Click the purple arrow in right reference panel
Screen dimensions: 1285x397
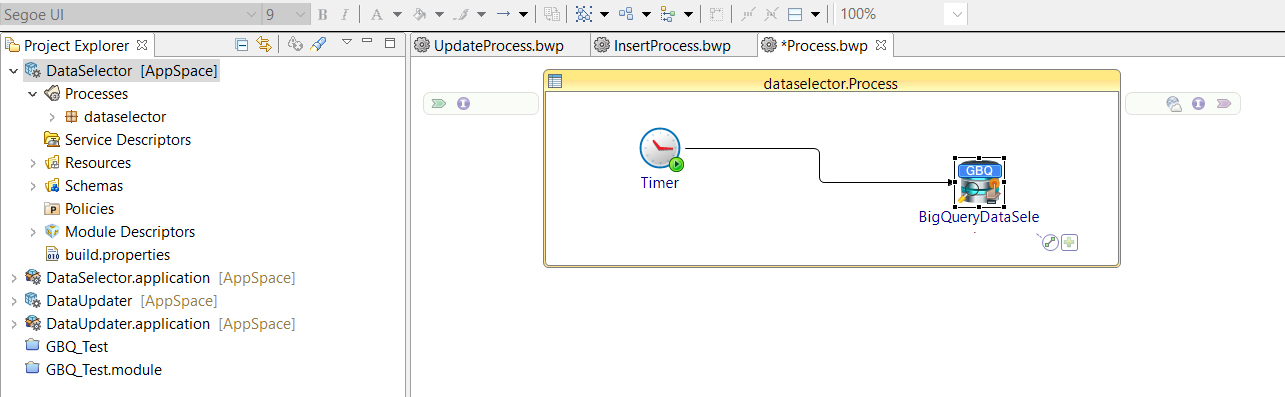(x=1223, y=103)
